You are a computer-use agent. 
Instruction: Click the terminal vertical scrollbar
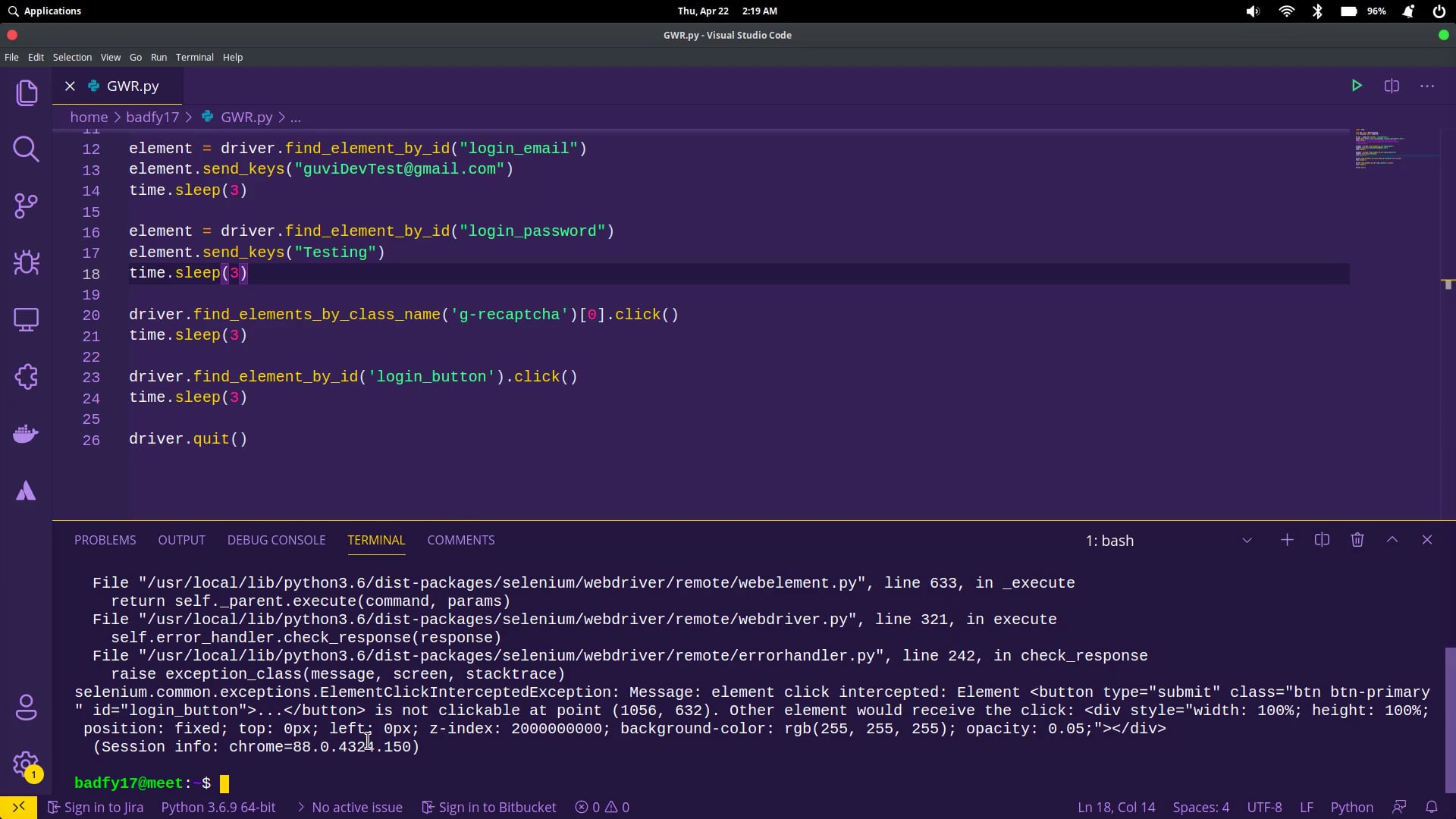point(1450,720)
